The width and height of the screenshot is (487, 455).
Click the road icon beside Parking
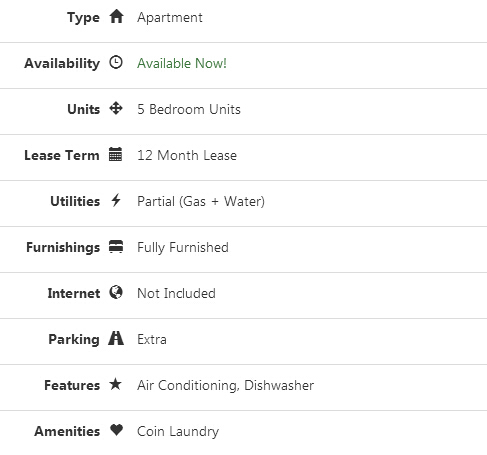click(116, 338)
